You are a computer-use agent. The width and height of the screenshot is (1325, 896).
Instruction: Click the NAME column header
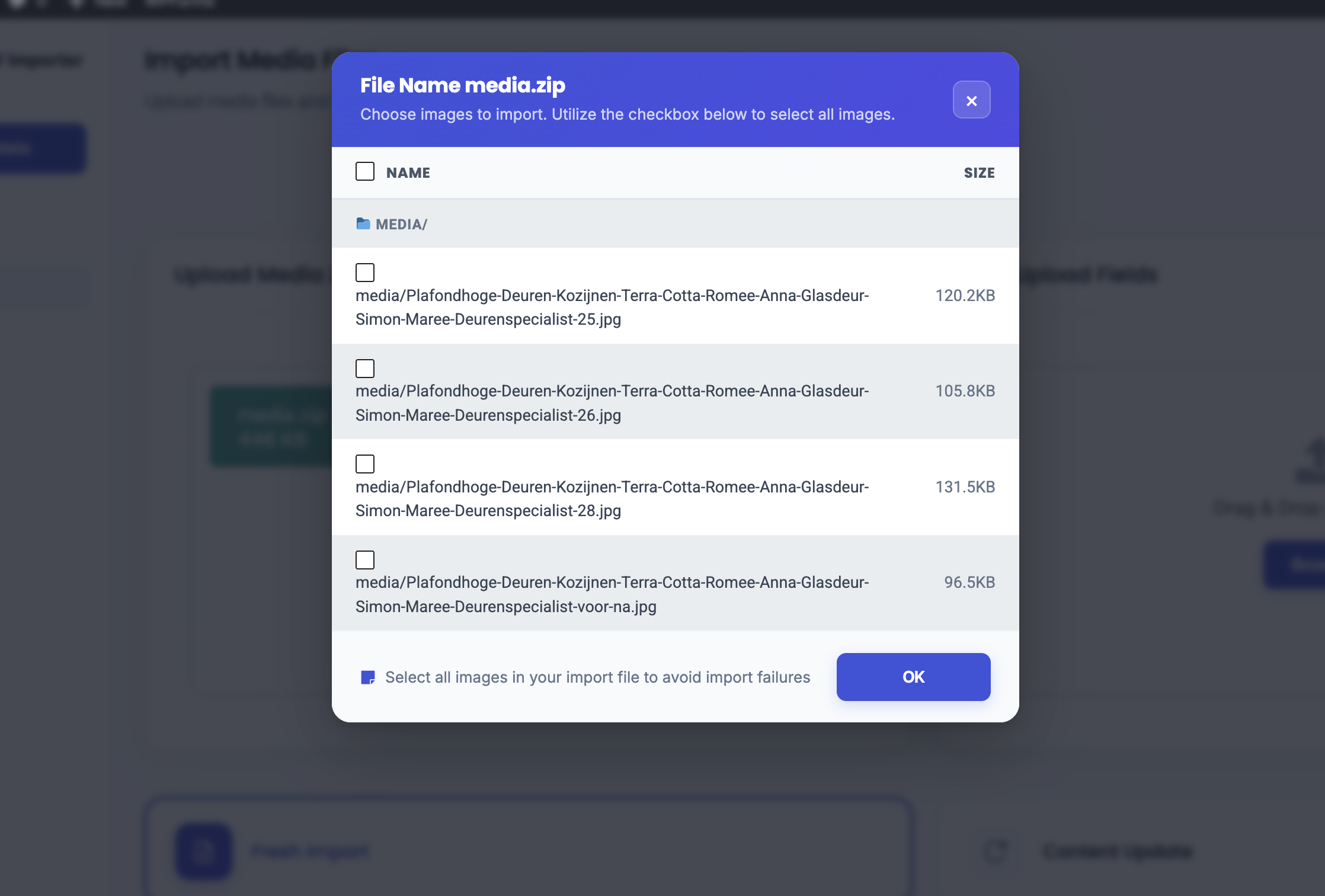[408, 173]
